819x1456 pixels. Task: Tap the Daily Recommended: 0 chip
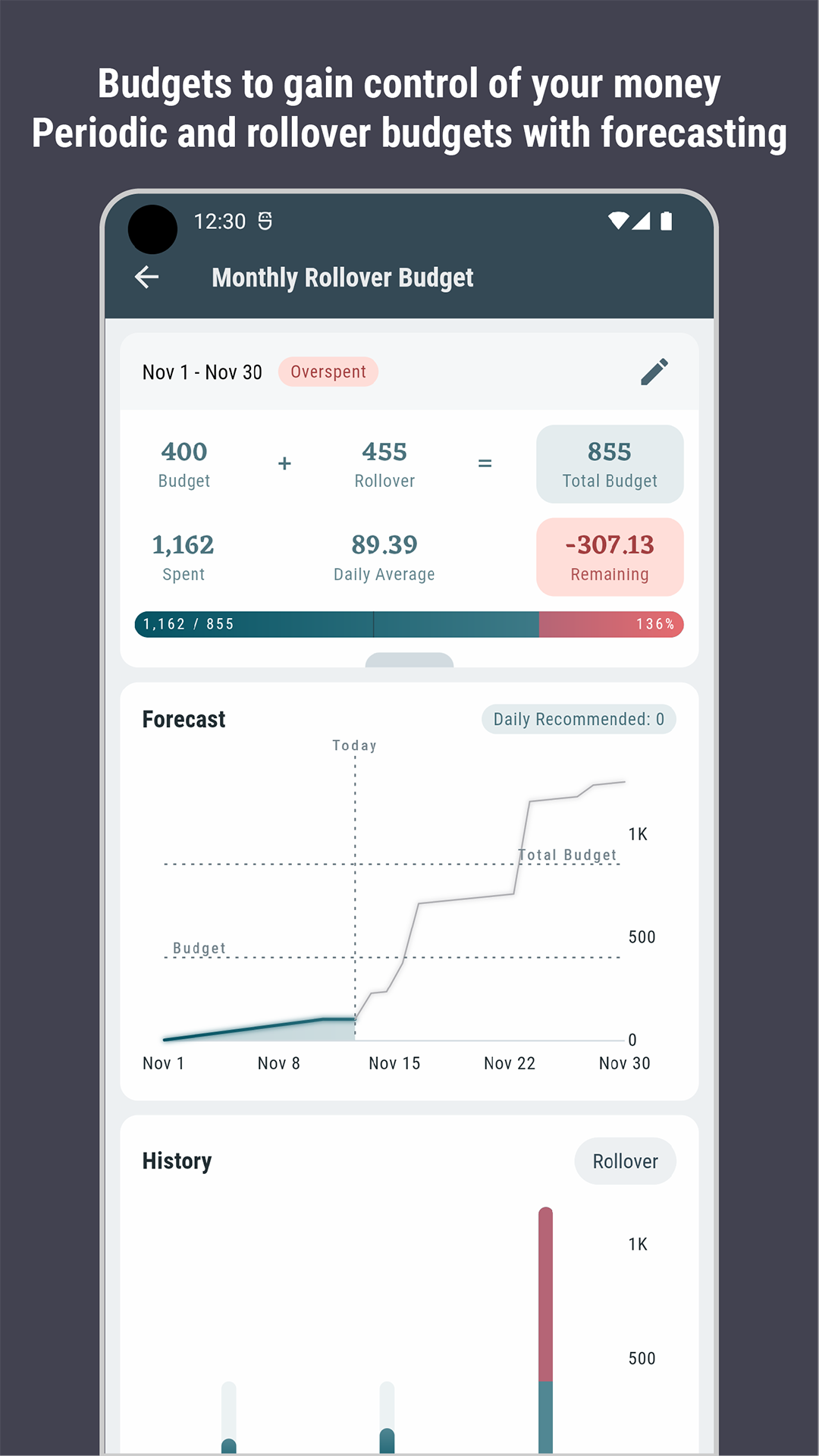[579, 719]
